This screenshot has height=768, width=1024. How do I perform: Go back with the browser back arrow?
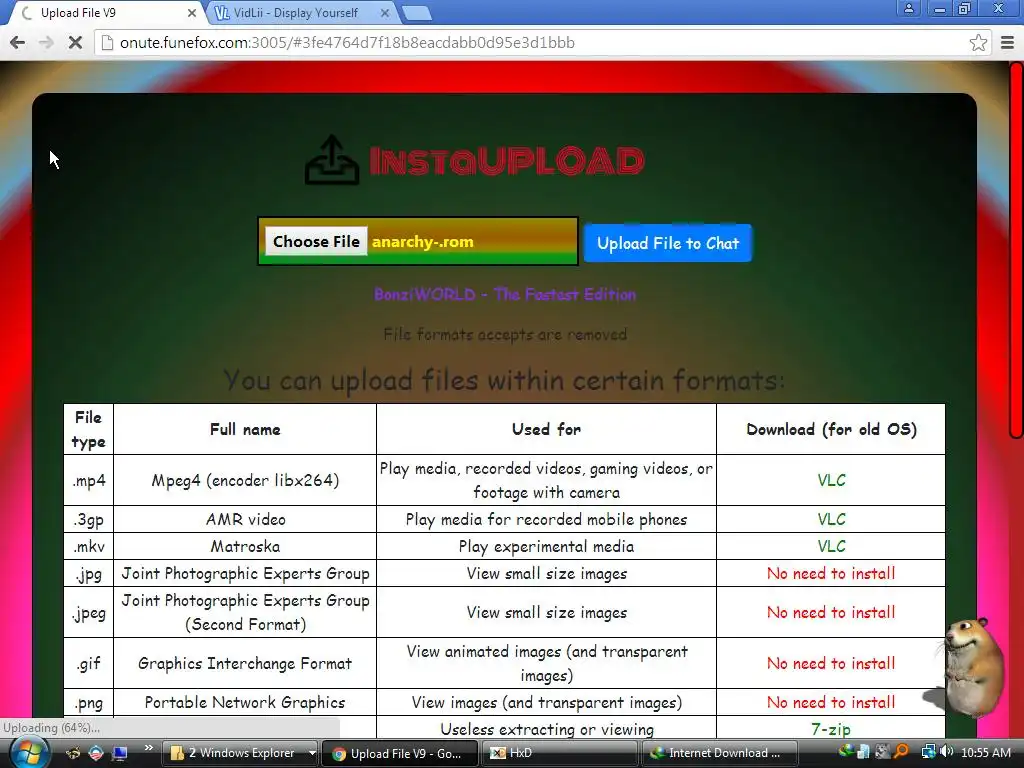click(18, 43)
